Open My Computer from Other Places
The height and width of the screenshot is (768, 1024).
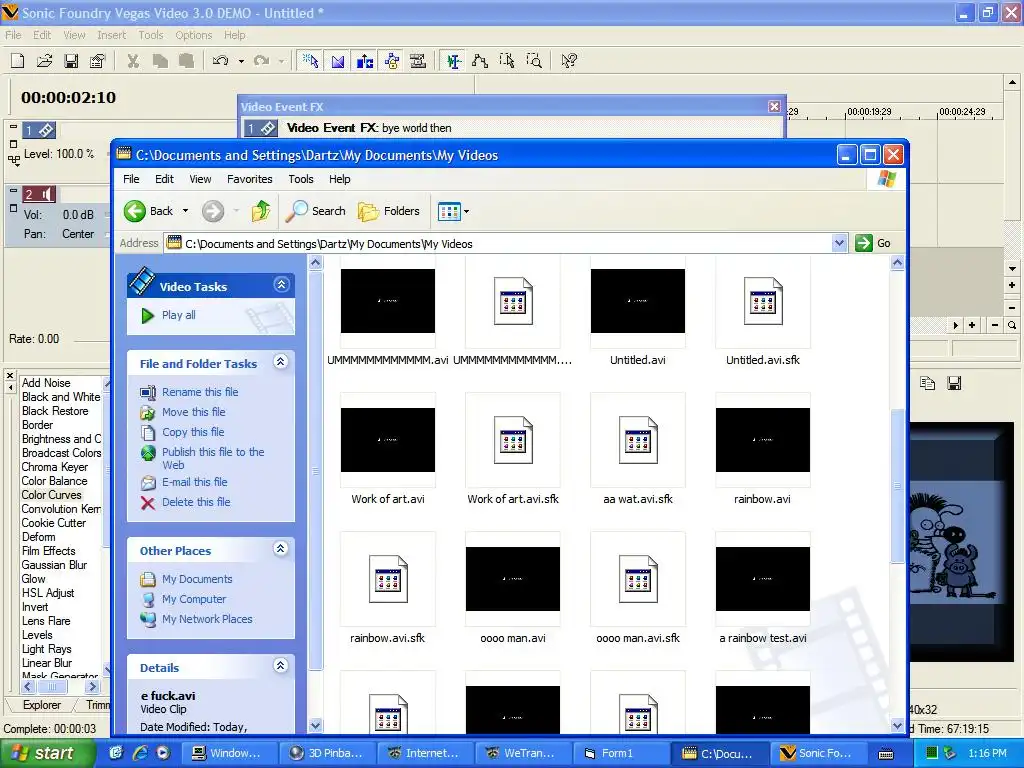pos(194,599)
